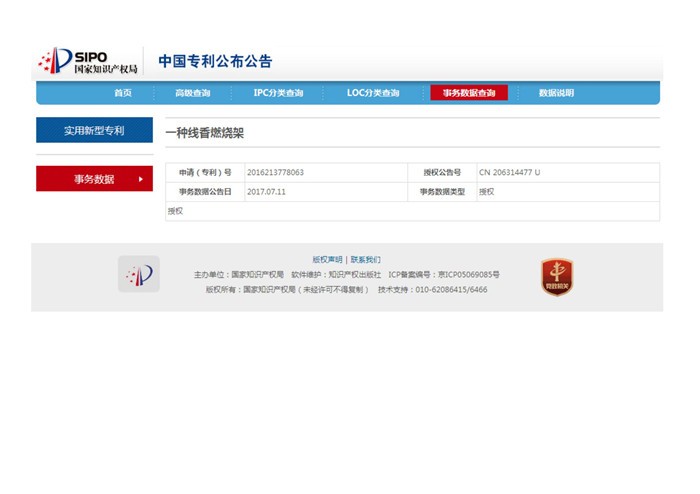Open the 联系我们 footer link
Viewport: 700px width, 494px height.
366,259
